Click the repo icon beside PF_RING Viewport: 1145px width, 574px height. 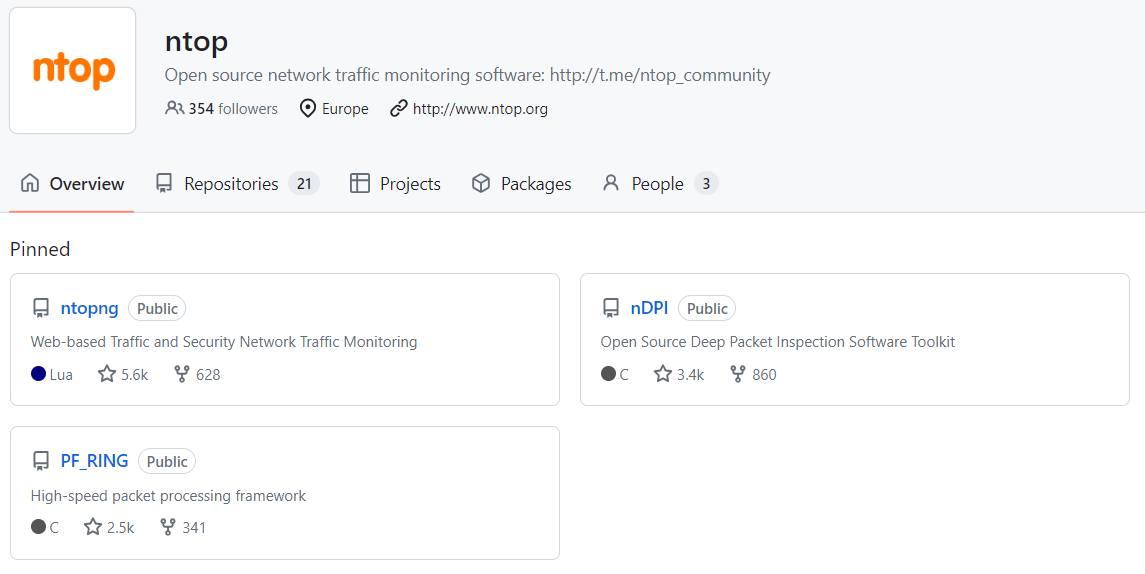point(41,461)
